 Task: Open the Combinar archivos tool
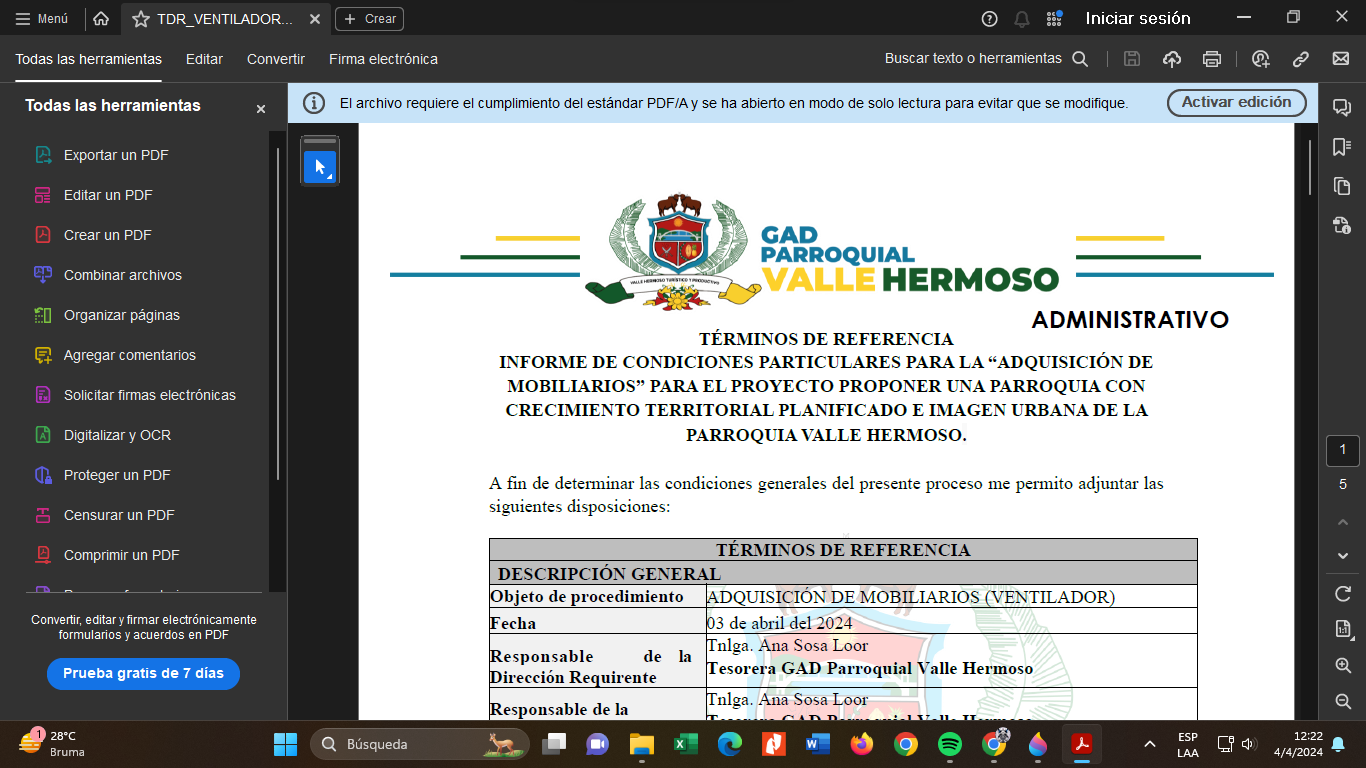coord(122,275)
